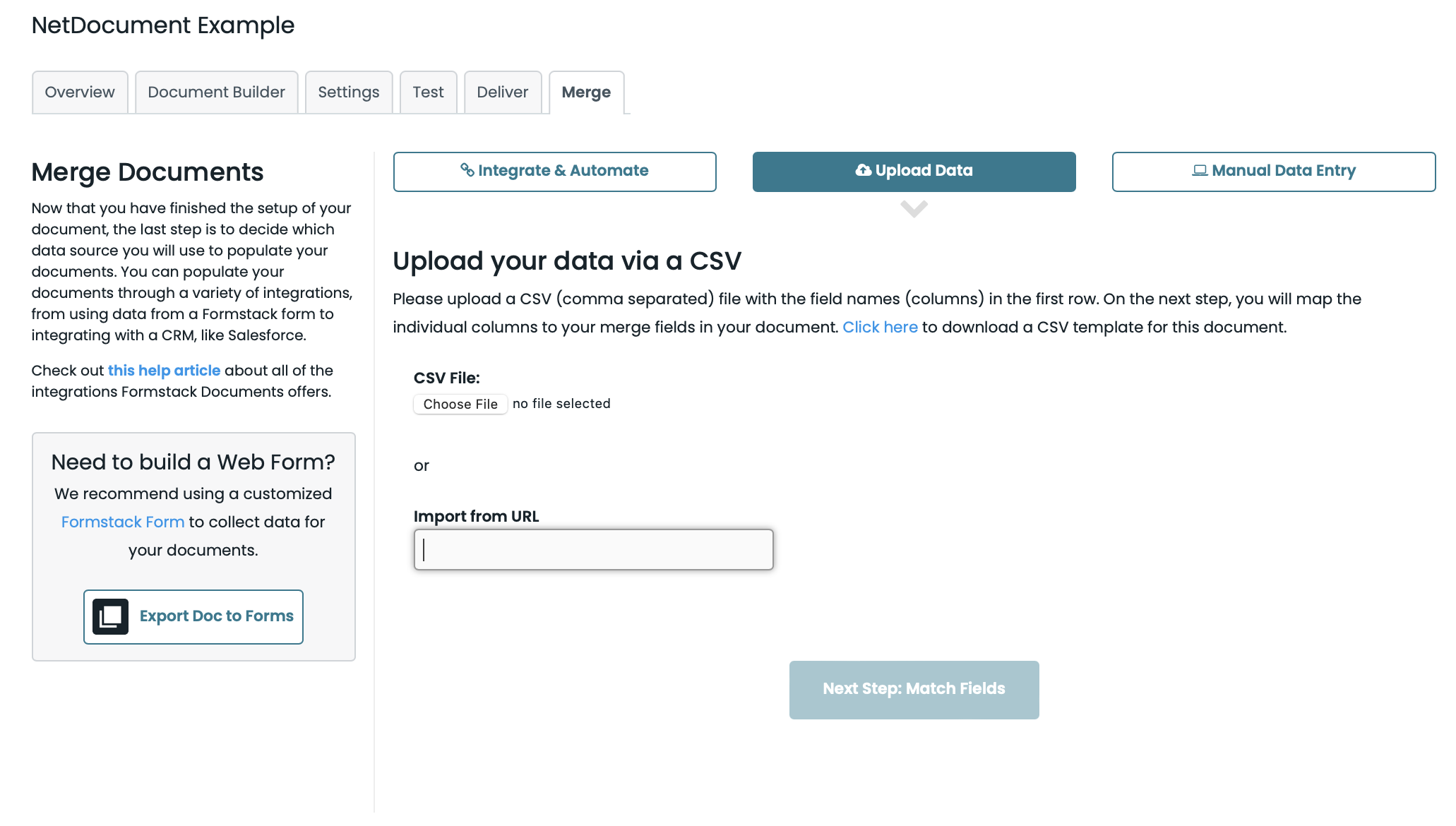
Task: Click Next Step: Match Fields
Action: (x=914, y=689)
